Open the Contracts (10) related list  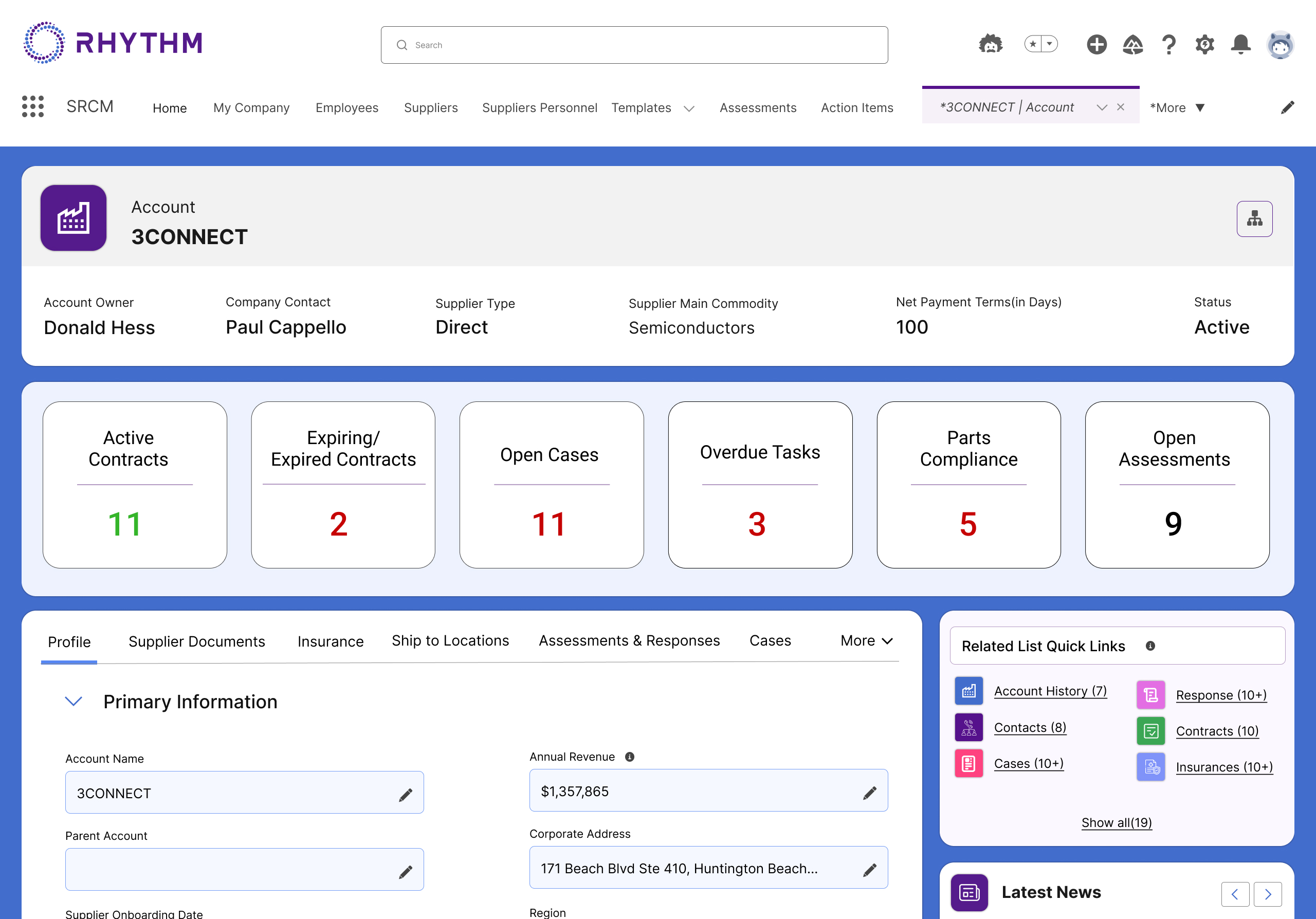pos(1217,731)
